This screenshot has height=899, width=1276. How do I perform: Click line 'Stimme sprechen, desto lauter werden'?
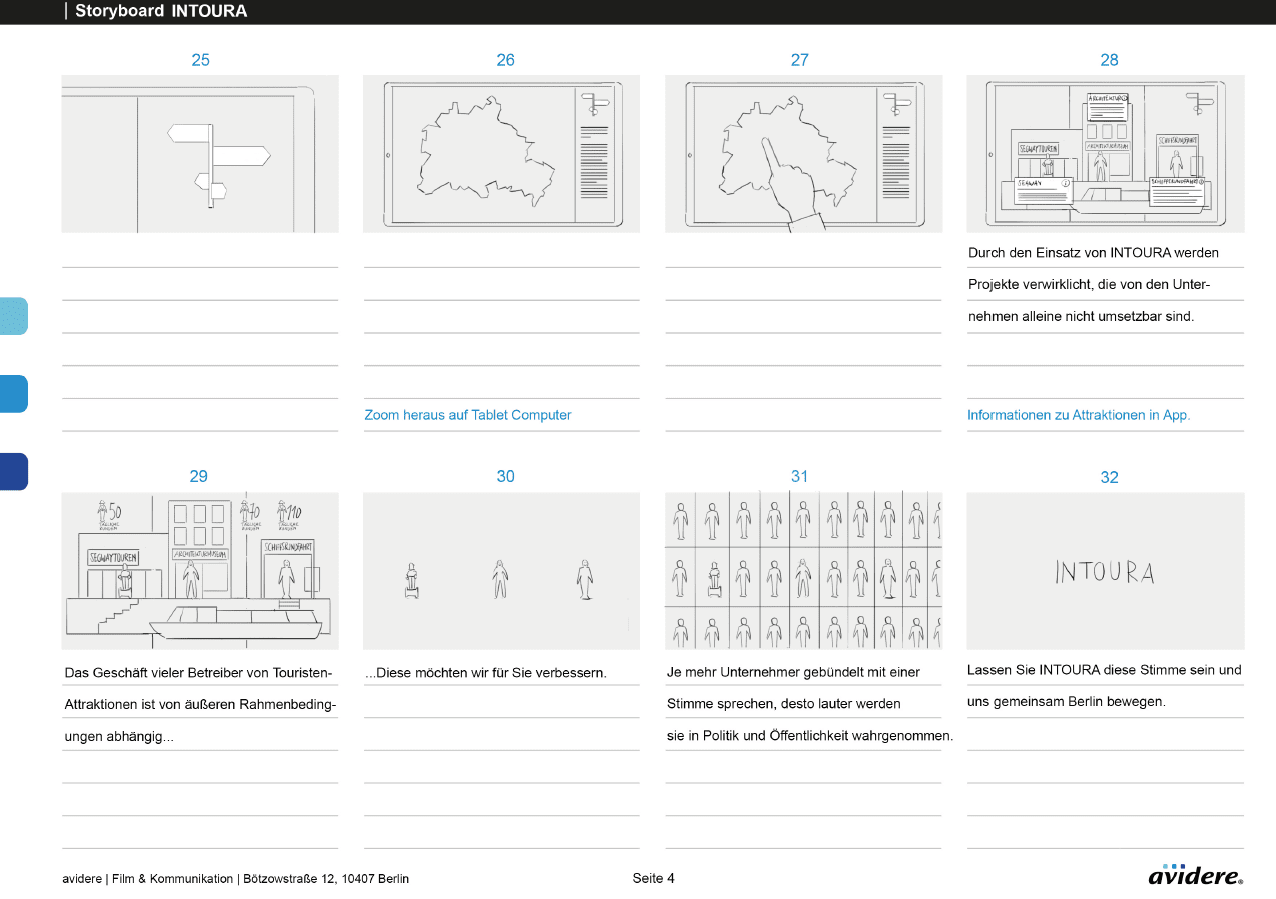pos(783,704)
